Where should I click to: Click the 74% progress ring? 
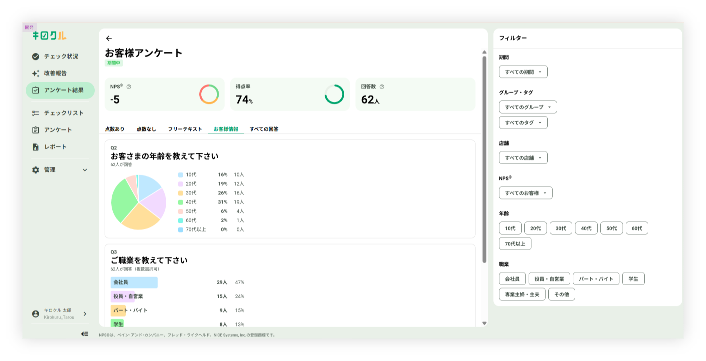point(334,95)
